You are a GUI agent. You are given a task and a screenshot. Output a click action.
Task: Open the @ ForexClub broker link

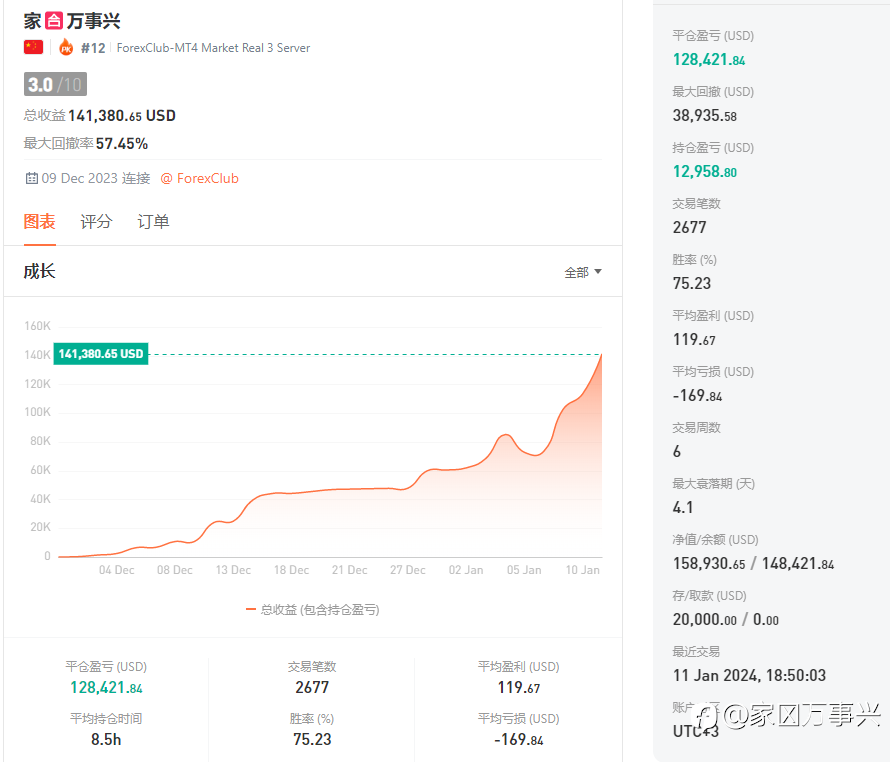pyautogui.click(x=199, y=178)
